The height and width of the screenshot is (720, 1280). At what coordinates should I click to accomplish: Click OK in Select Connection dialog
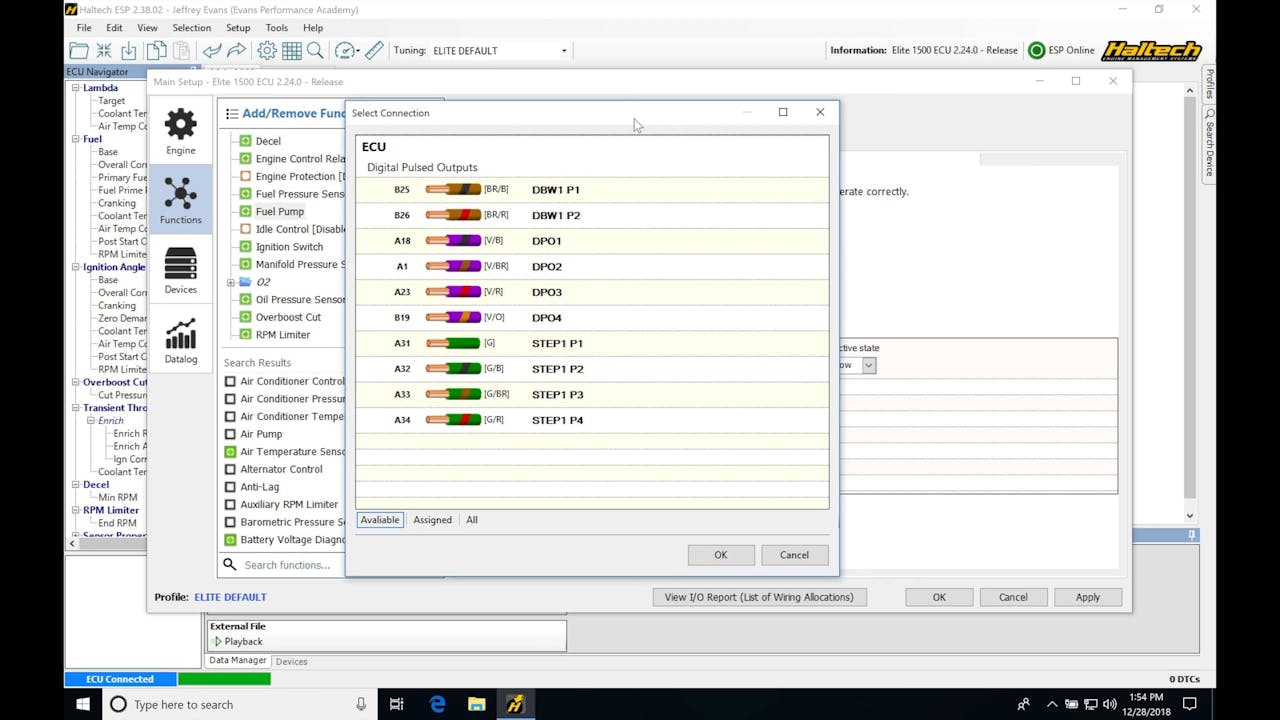(720, 555)
